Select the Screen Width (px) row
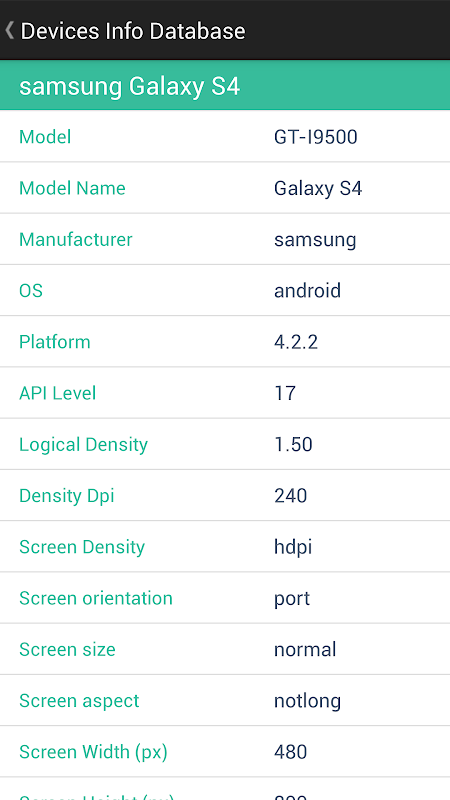 pyautogui.click(x=225, y=752)
